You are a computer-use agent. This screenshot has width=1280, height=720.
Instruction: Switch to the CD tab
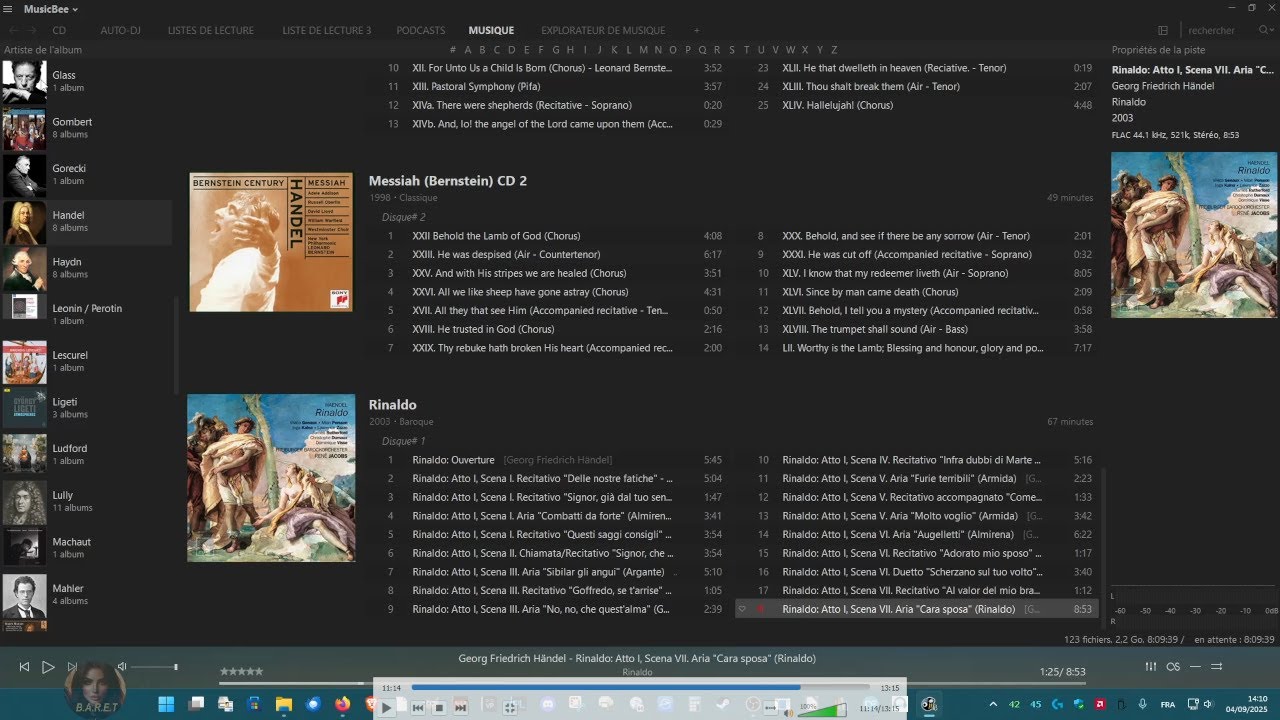tap(59, 31)
